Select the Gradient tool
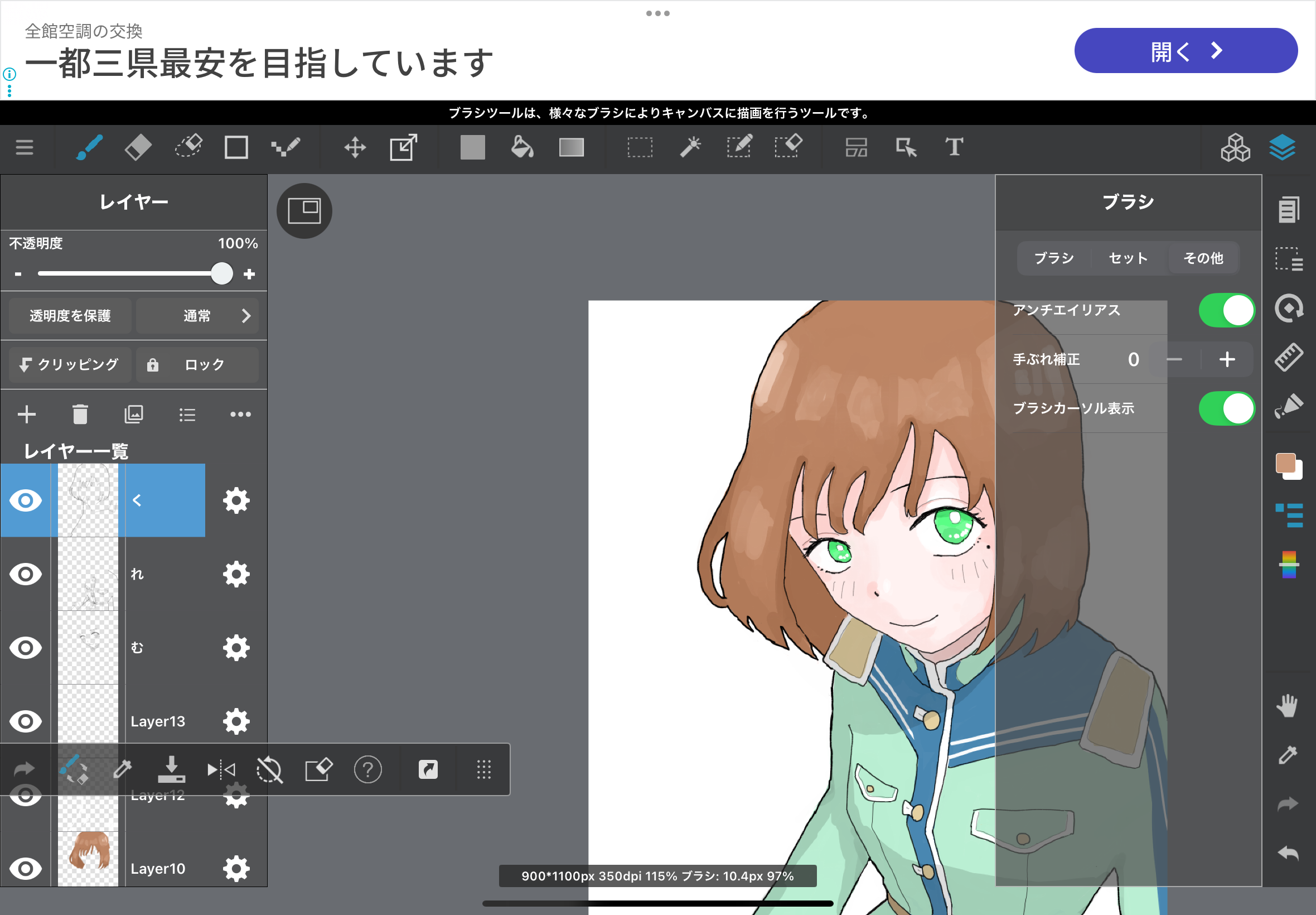This screenshot has height=915, width=1316. pos(571,148)
